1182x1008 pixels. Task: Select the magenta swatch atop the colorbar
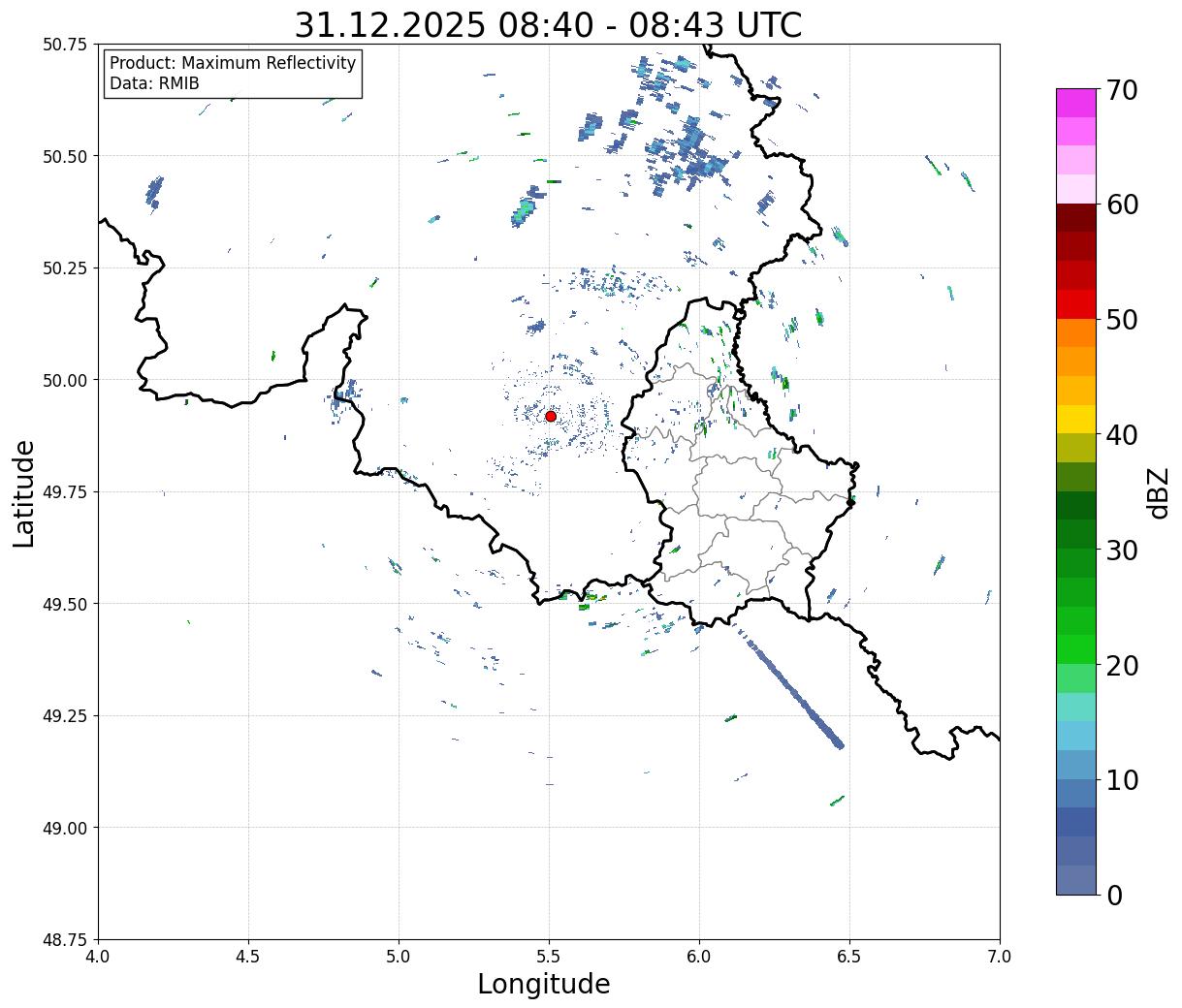[x=1076, y=103]
